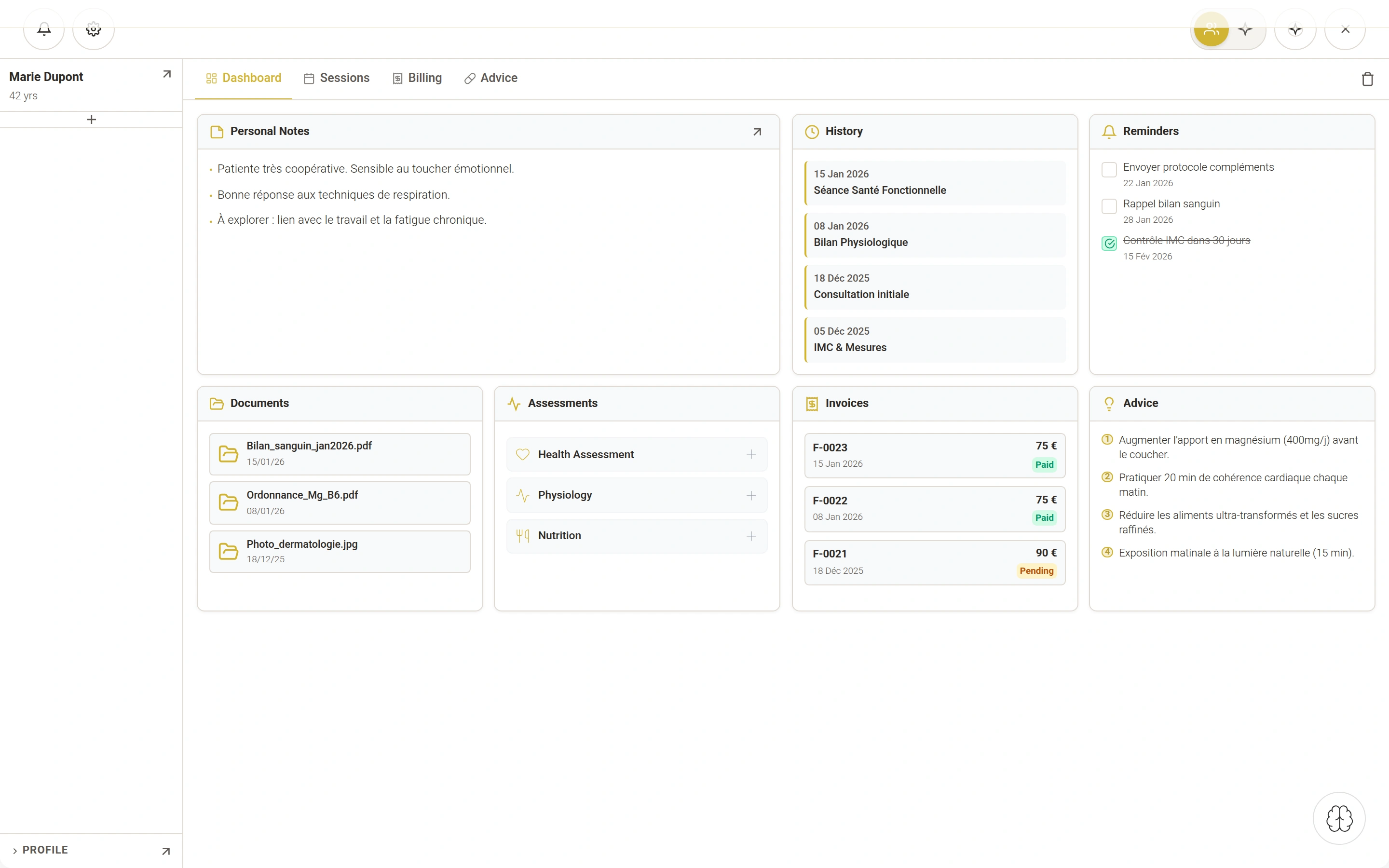1389x868 pixels.
Task: Delete patient with the trash icon
Action: pyautogui.click(x=1368, y=79)
